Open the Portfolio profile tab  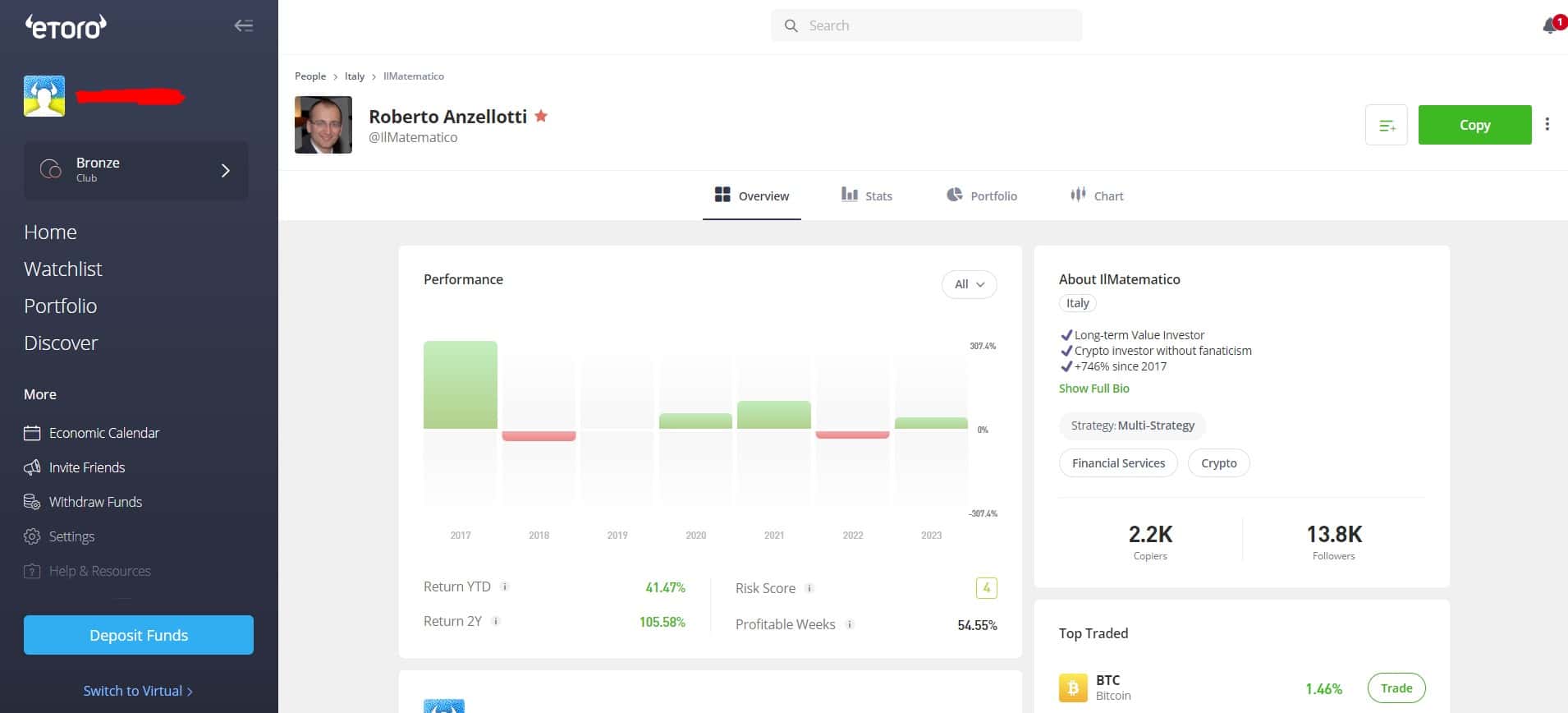point(982,195)
